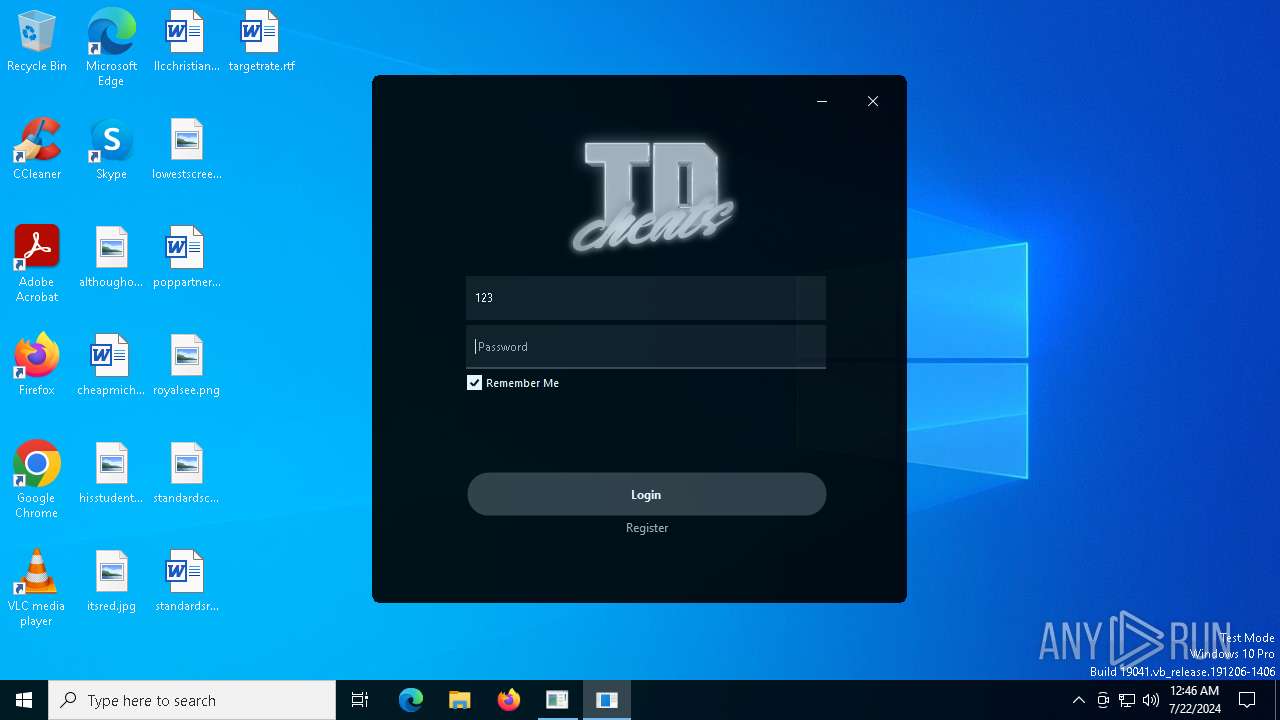Launch Microsoft Edge from desktop shortcut

[111, 47]
